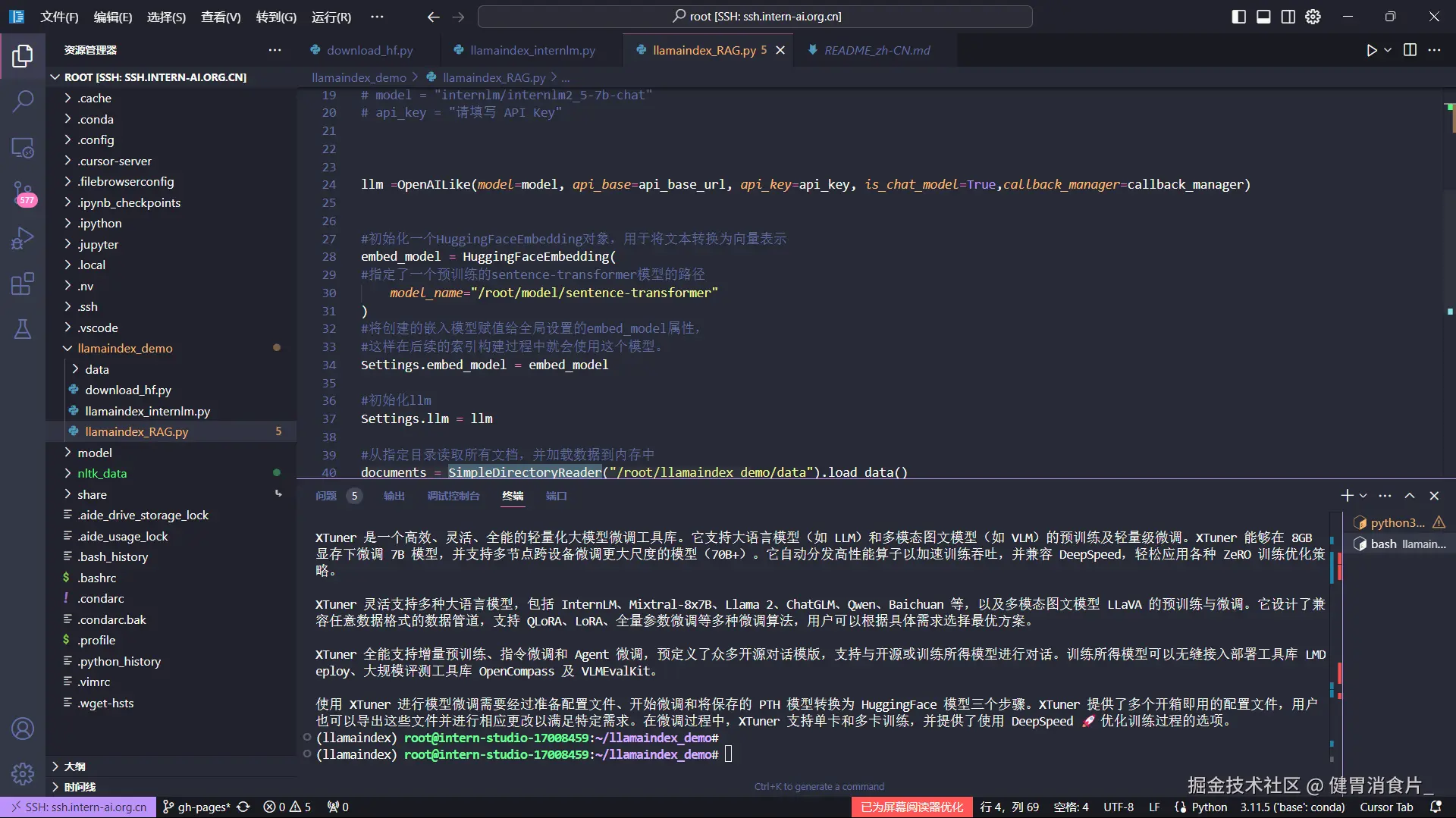Synchronize changes via status bar sync icon
This screenshot has width=1456, height=818.
tap(243, 807)
